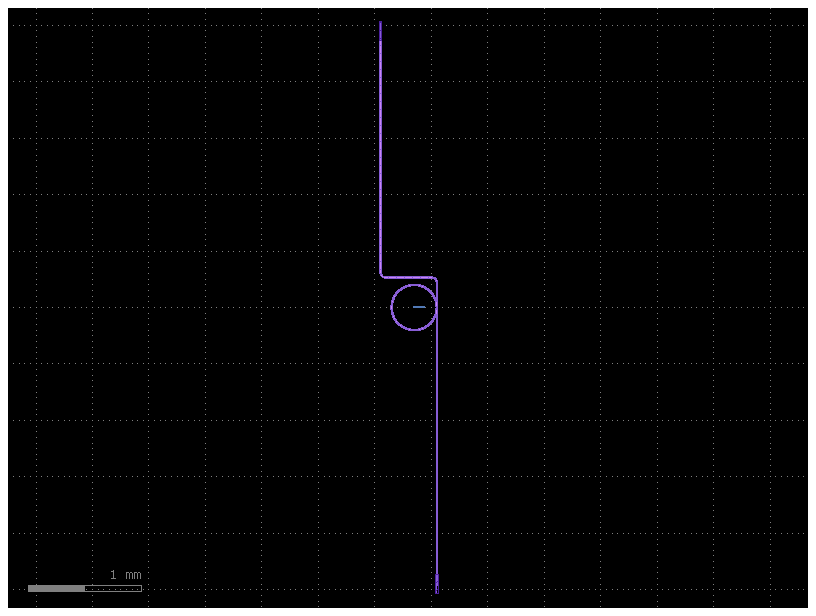This screenshot has height=616, width=816.
Task: Click the blue marker inside the circle
Action: [x=419, y=307]
